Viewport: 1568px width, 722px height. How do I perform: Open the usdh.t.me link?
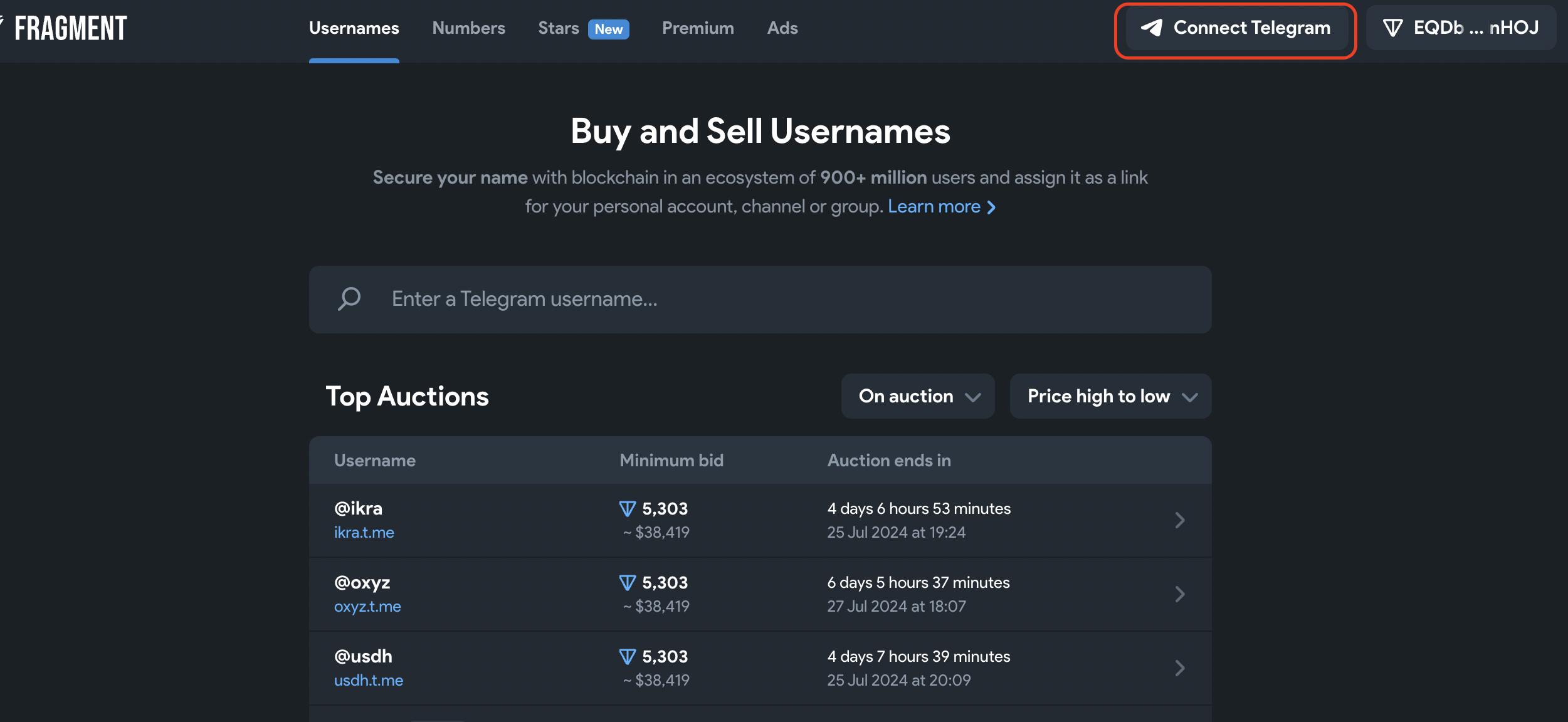(369, 680)
